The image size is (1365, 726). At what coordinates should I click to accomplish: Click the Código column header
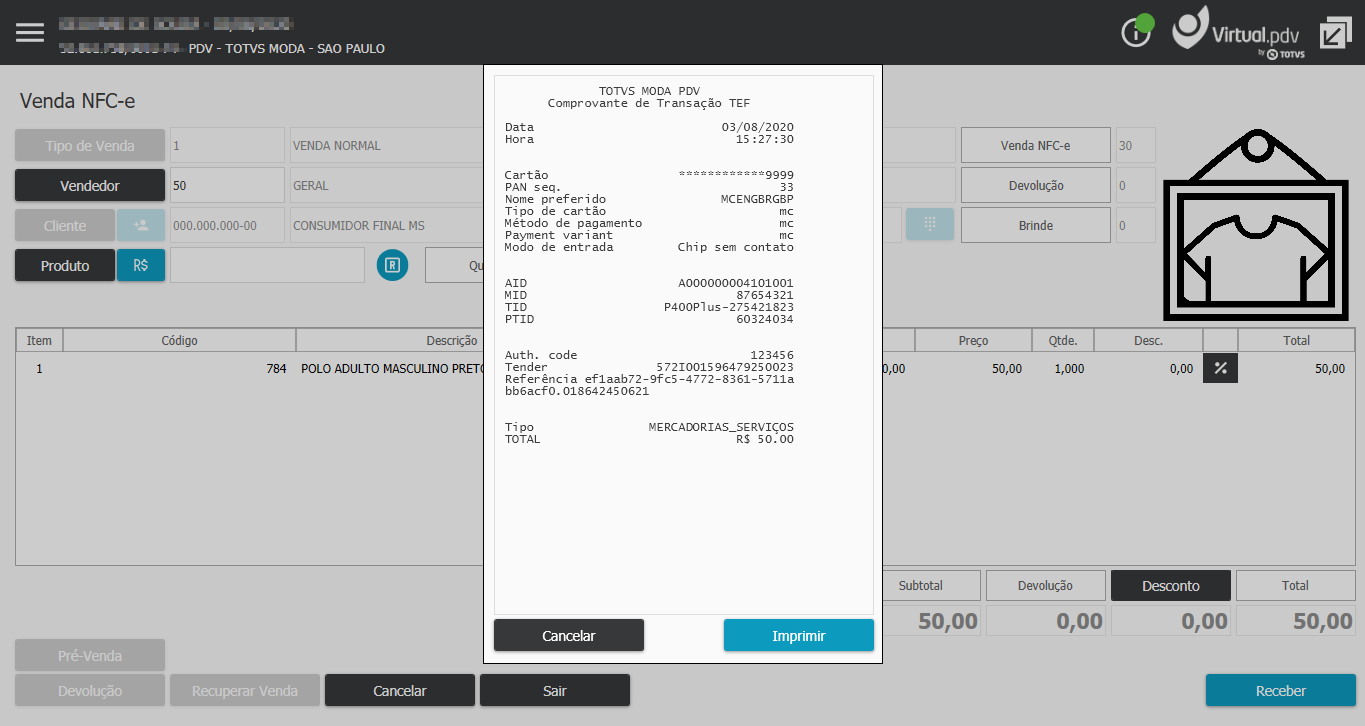(180, 340)
